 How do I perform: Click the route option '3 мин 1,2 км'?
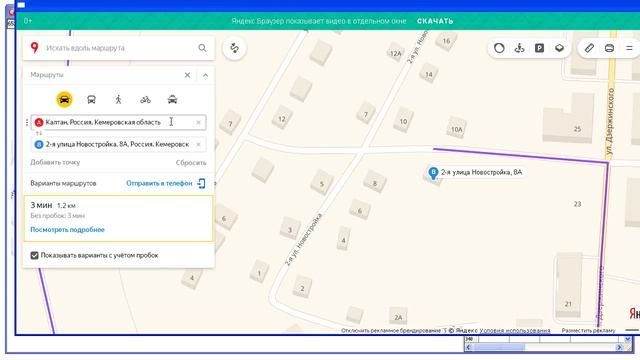pos(118,218)
